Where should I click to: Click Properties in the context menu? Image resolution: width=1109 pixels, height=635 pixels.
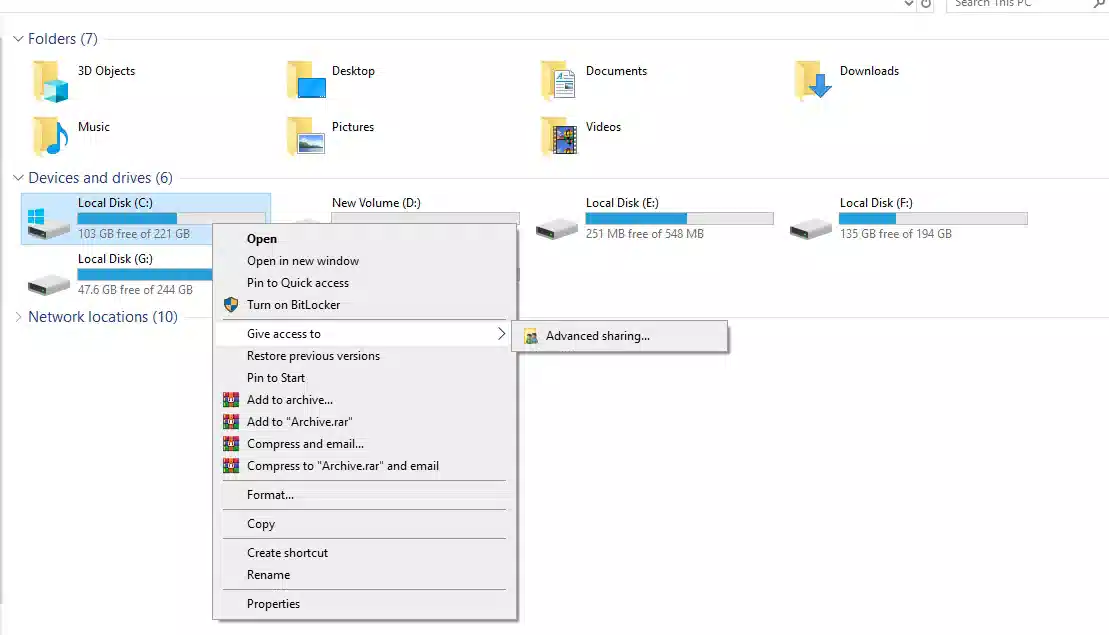(x=273, y=604)
